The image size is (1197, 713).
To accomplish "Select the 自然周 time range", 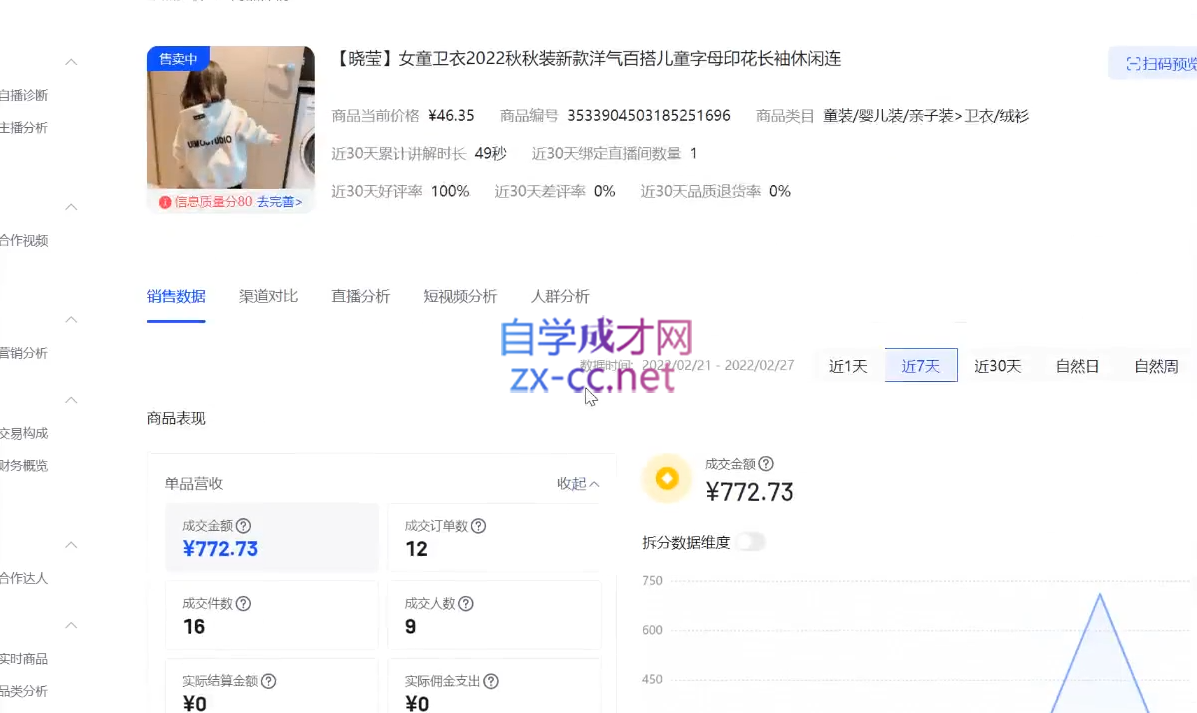I will [x=1156, y=366].
